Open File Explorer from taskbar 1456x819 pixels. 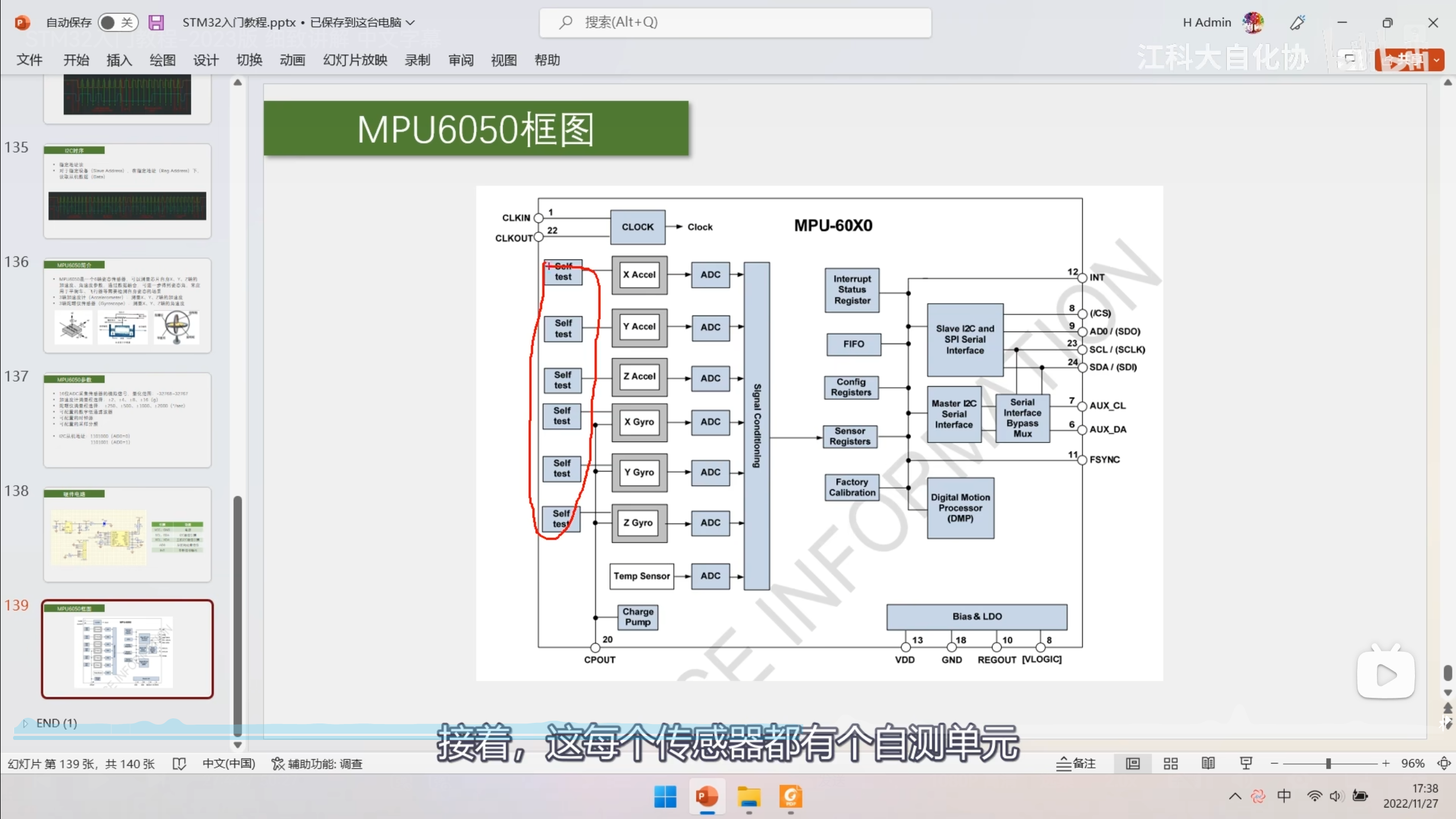[x=748, y=797]
